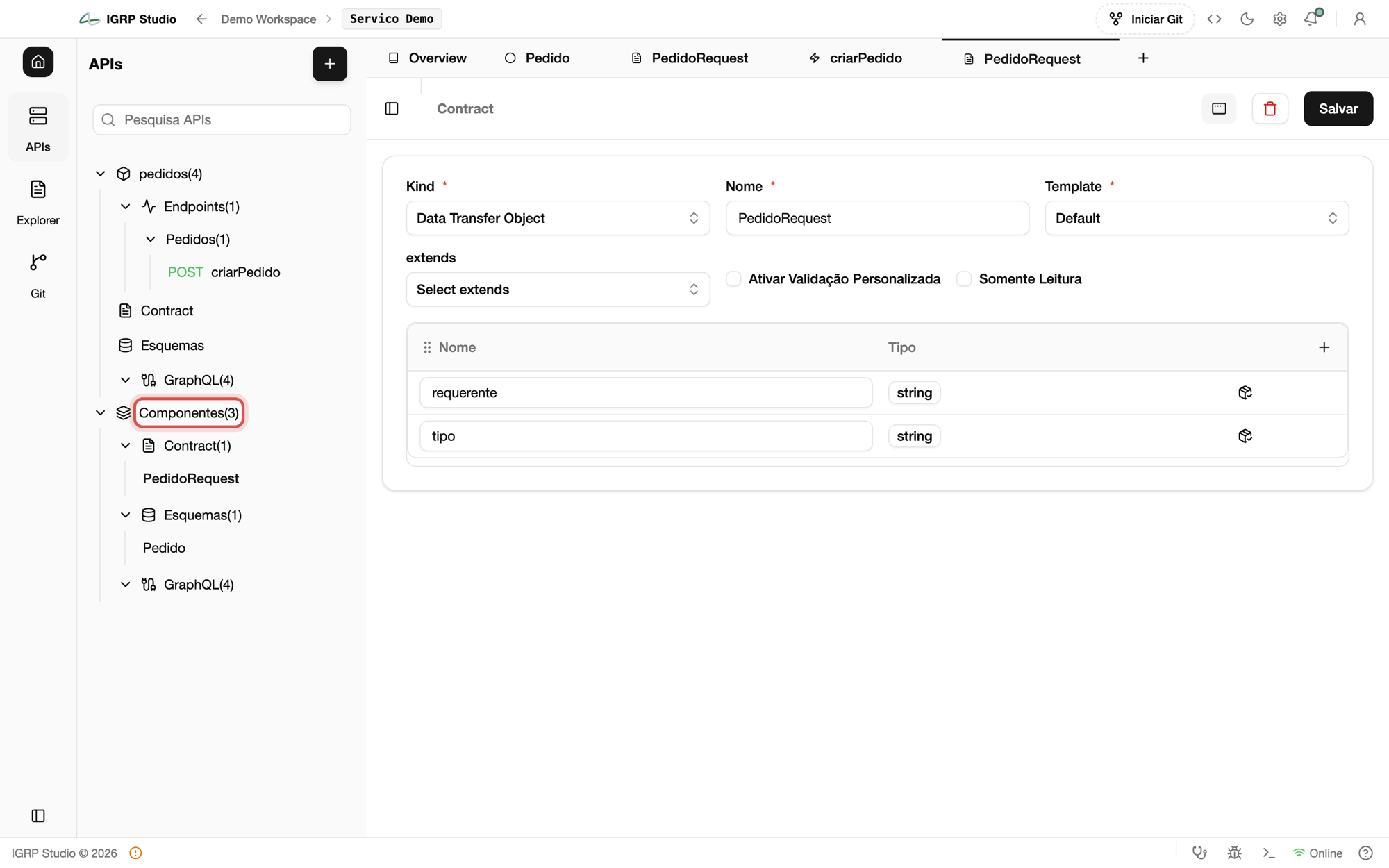Viewport: 1389px width, 868px height.
Task: Click the Salvar button
Action: click(1338, 108)
